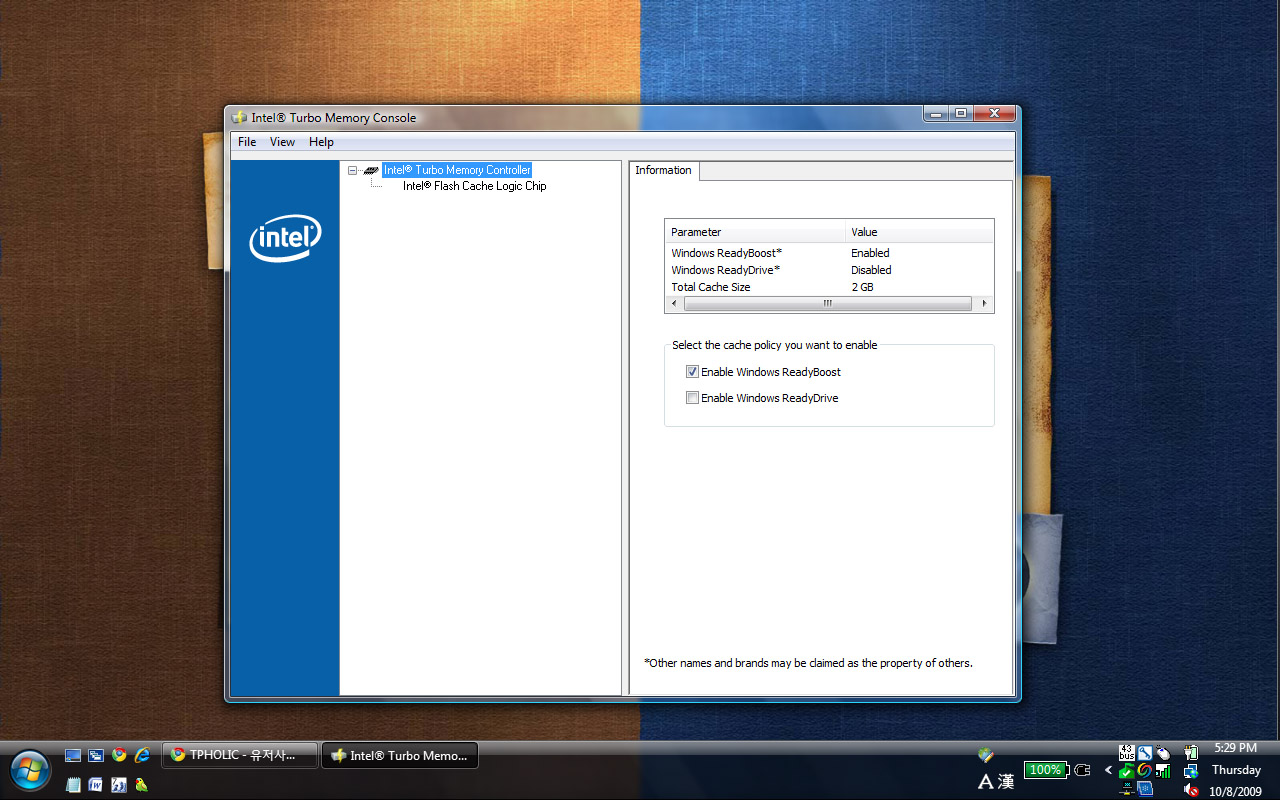This screenshot has width=1280, height=800.
Task: Click the parameter list horizontal scrollbar thumb
Action: 826,303
